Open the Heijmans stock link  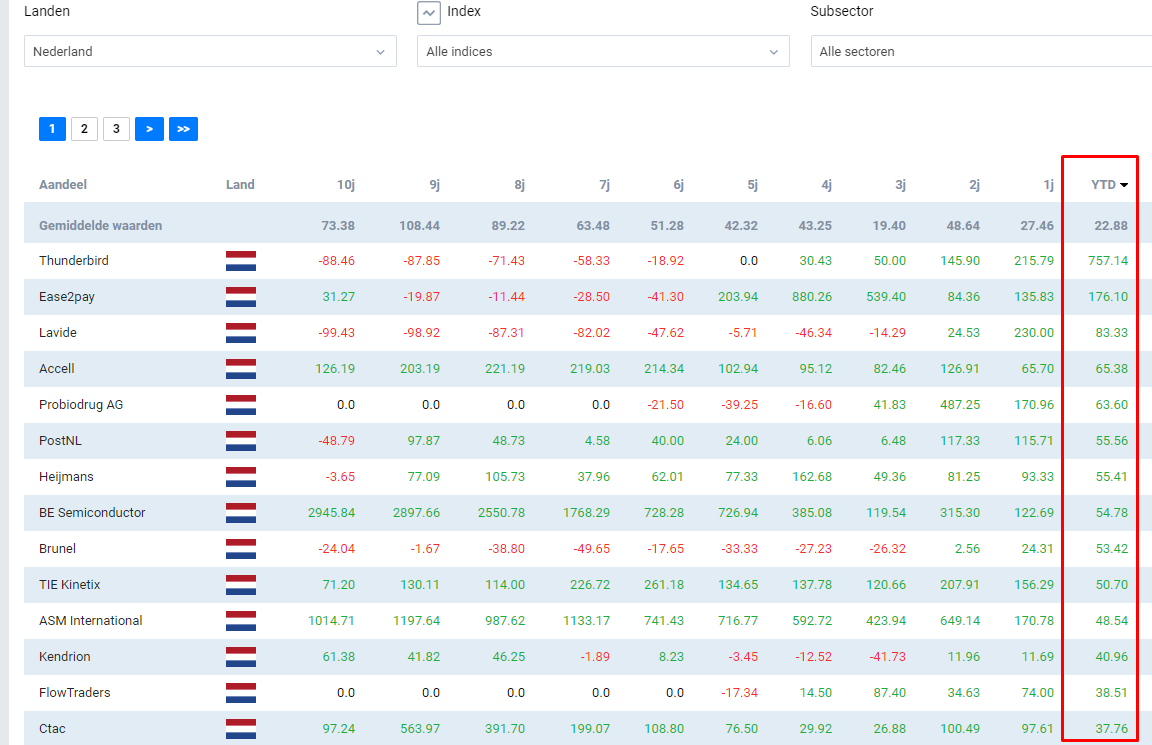point(66,477)
